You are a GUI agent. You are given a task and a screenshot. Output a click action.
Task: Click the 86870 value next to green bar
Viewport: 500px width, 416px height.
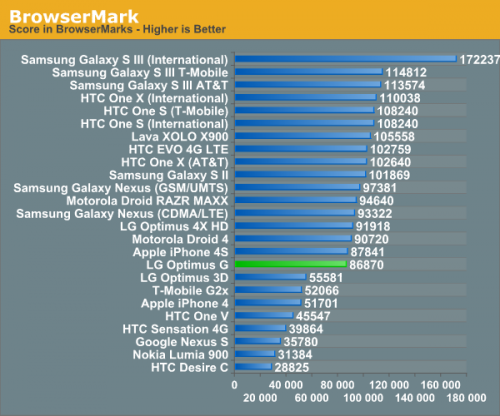tap(366, 265)
